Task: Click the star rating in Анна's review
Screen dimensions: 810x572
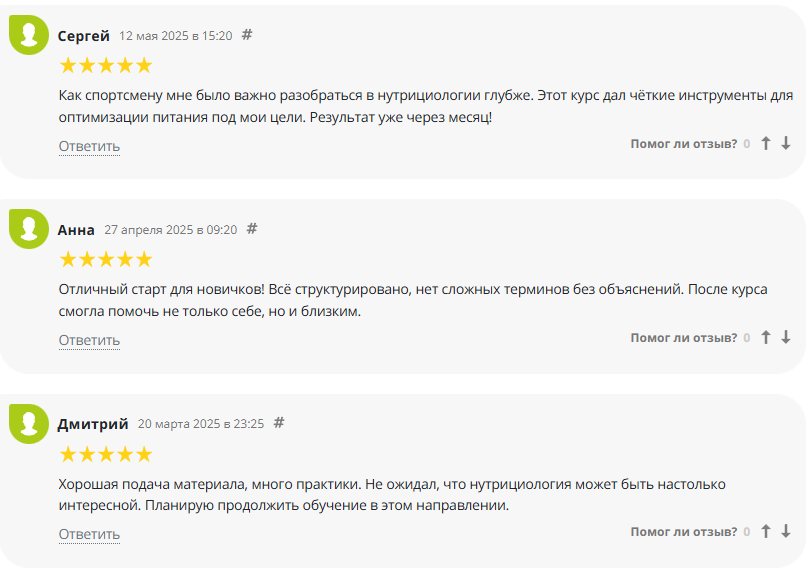Action: pos(106,260)
